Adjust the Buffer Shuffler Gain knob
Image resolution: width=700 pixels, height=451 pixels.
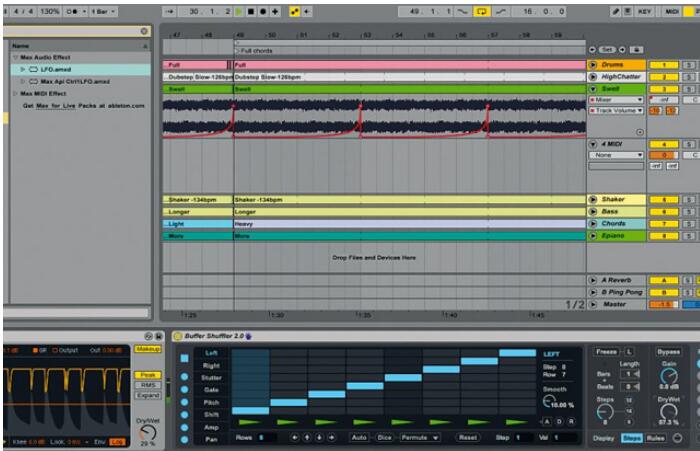(x=668, y=376)
